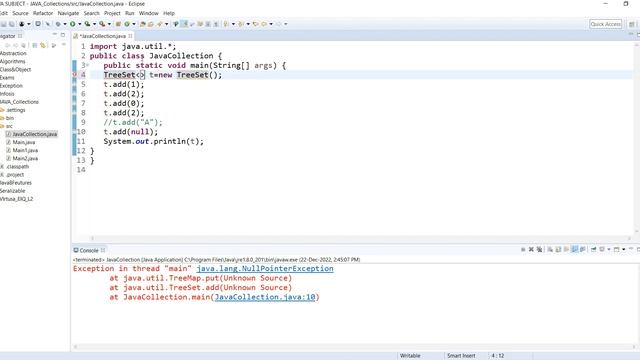This screenshot has width=640, height=360.
Task: Open the Display Selected Console dropdown arrow
Action: coord(609,249)
